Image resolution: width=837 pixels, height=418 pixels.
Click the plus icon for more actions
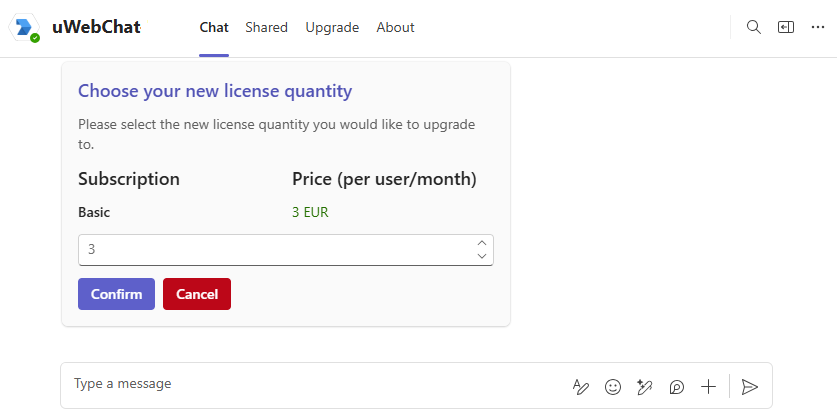click(709, 386)
